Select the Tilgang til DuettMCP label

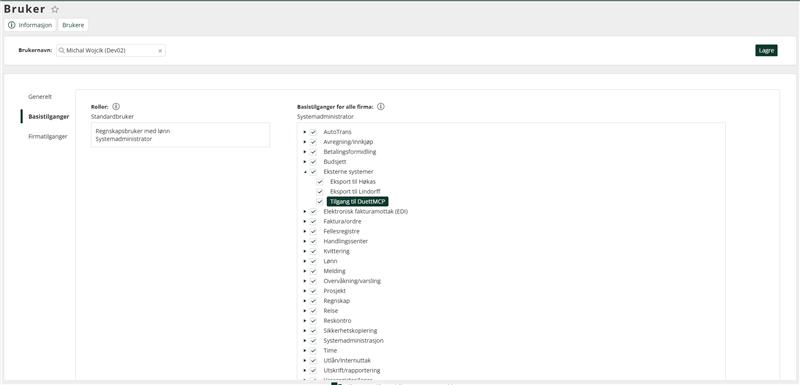point(358,201)
